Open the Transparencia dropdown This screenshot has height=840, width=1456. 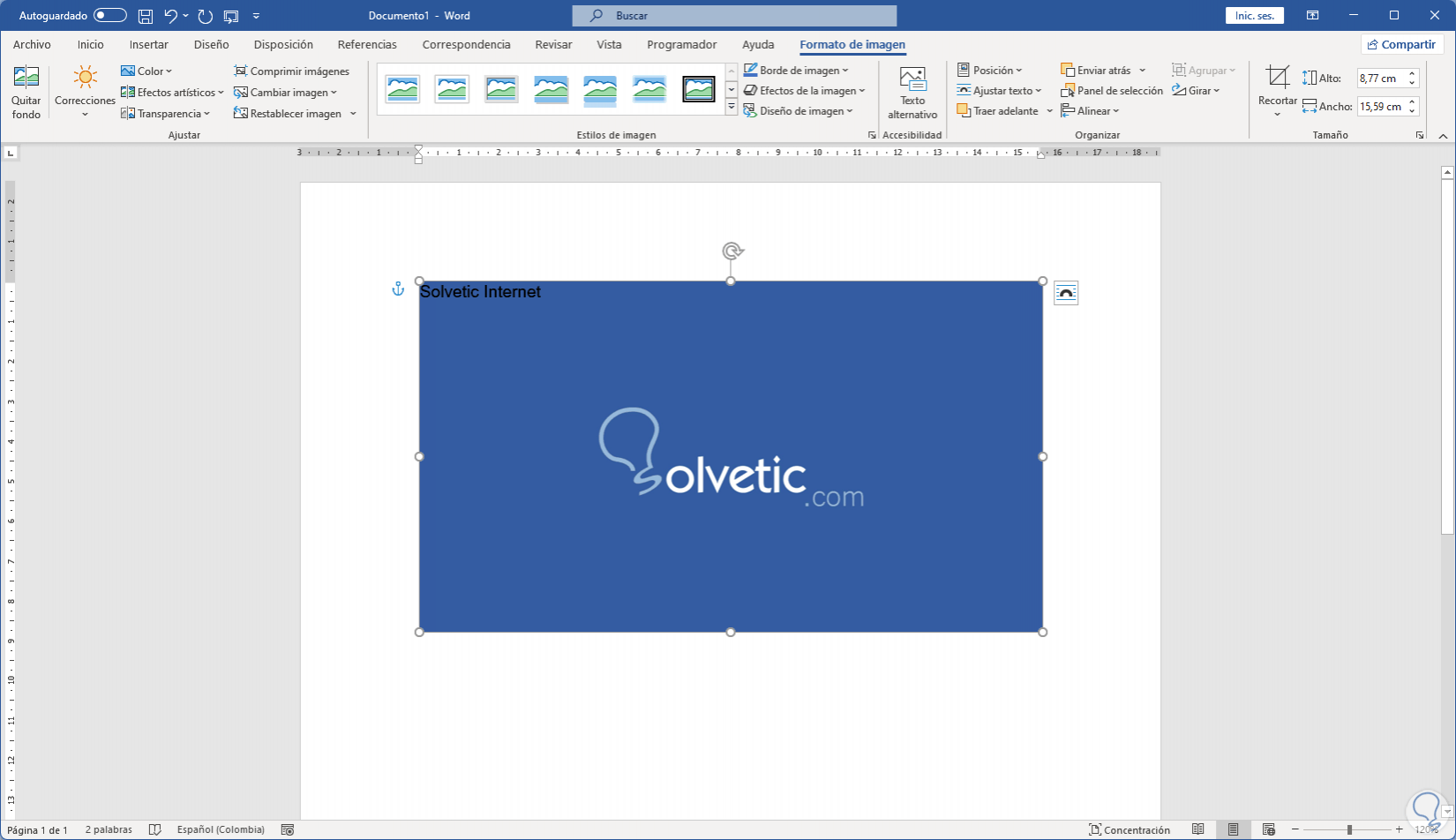click(166, 114)
